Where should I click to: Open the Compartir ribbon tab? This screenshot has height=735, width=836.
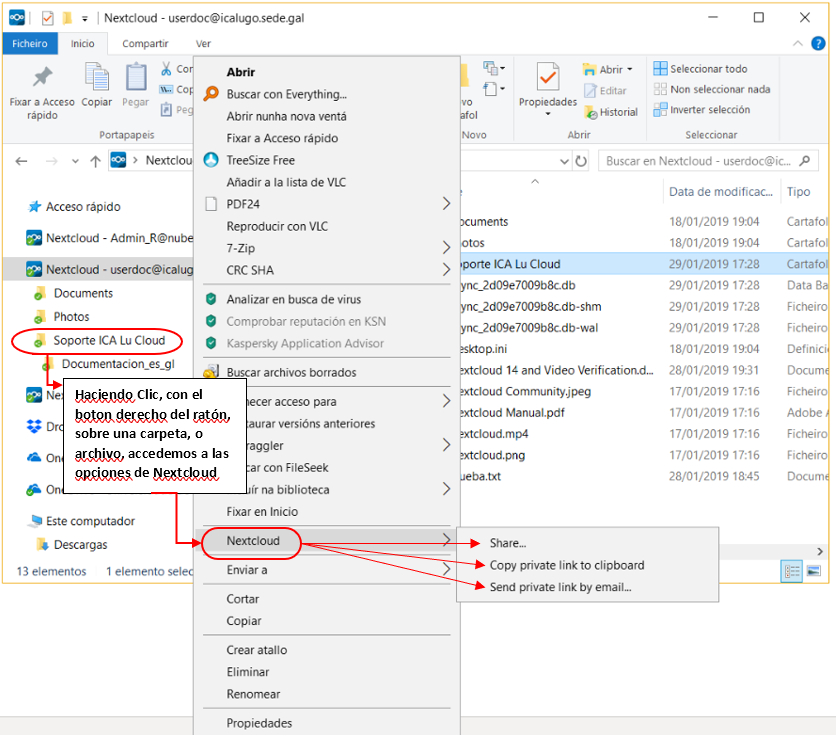pos(145,43)
